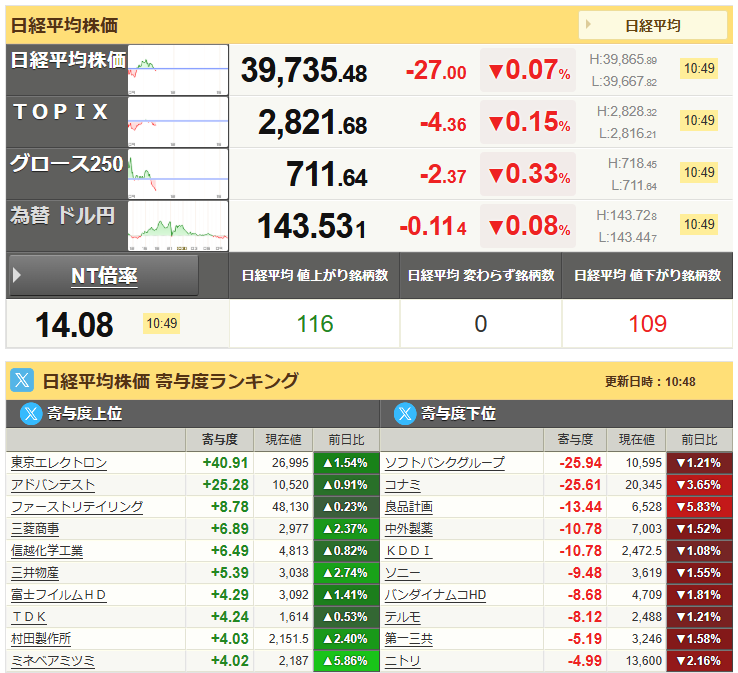Click the X icon next to 寄与度上位
Screen dimensions: 738x673
coord(31,414)
